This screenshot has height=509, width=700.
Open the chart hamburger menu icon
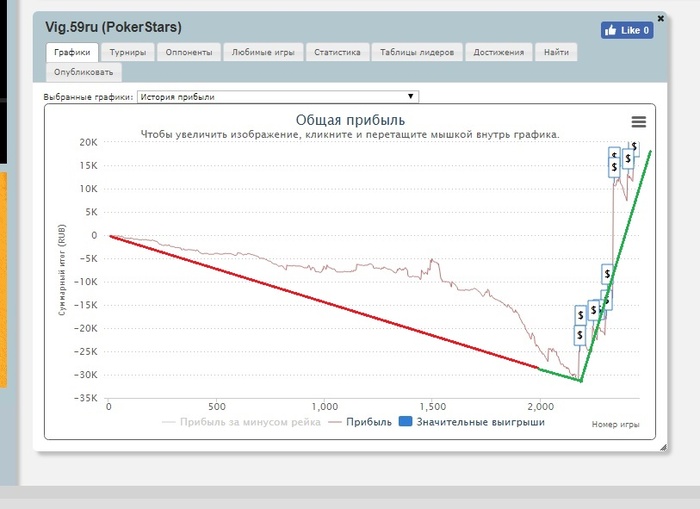click(638, 122)
